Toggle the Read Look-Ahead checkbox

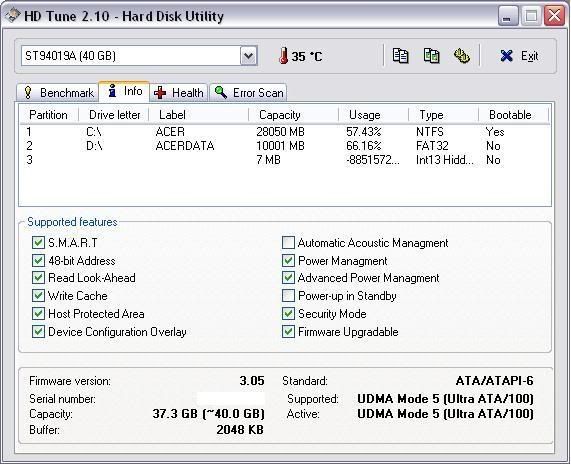[38, 278]
